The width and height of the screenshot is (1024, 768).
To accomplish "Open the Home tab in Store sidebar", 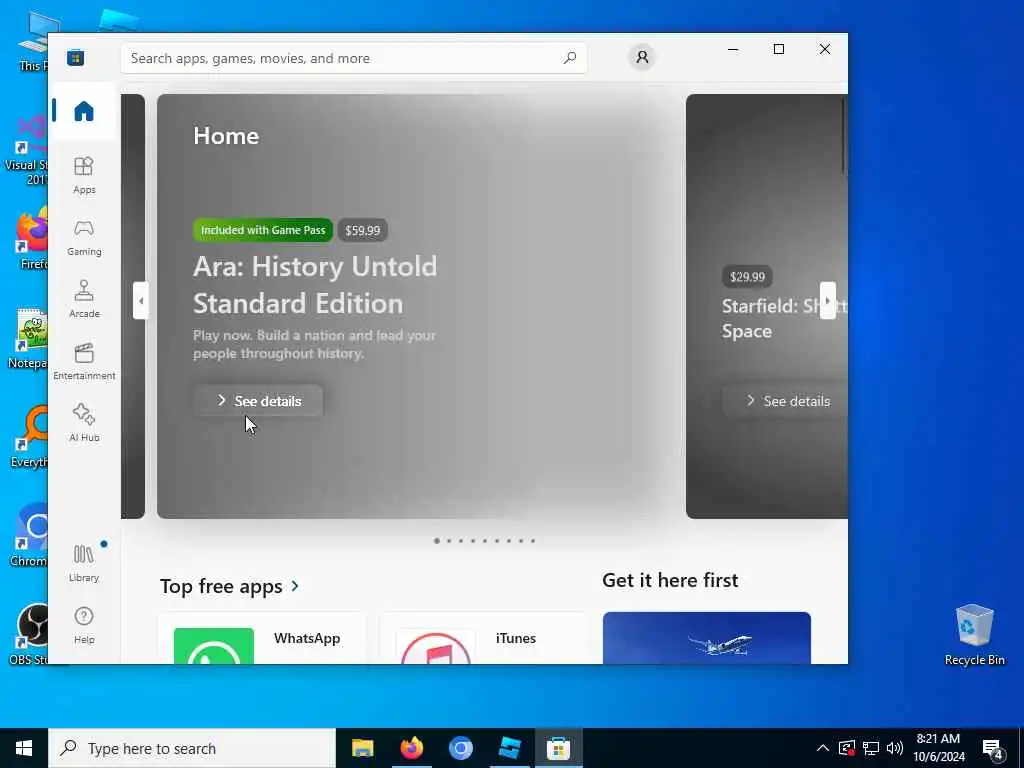I will [84, 111].
